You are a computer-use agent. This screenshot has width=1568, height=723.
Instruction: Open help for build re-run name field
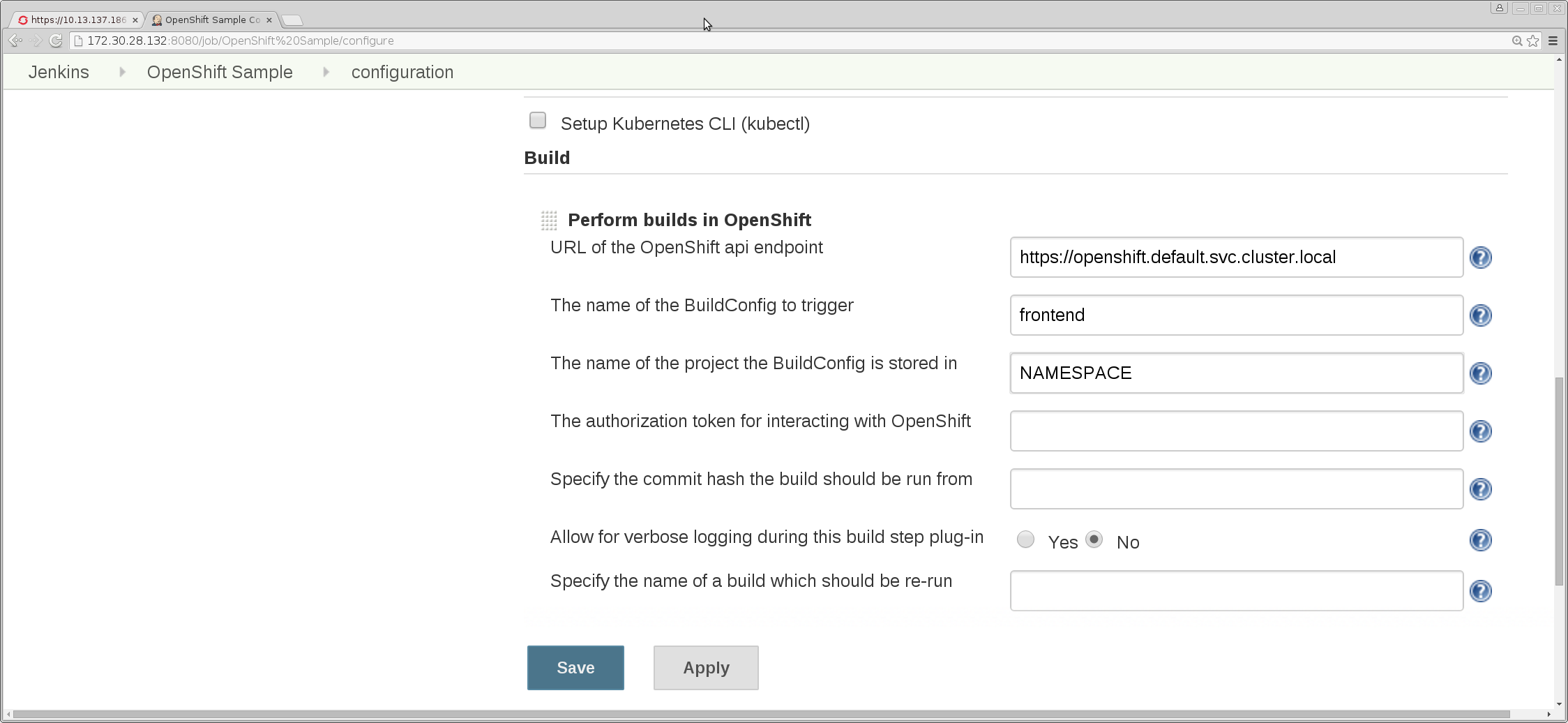click(1480, 591)
